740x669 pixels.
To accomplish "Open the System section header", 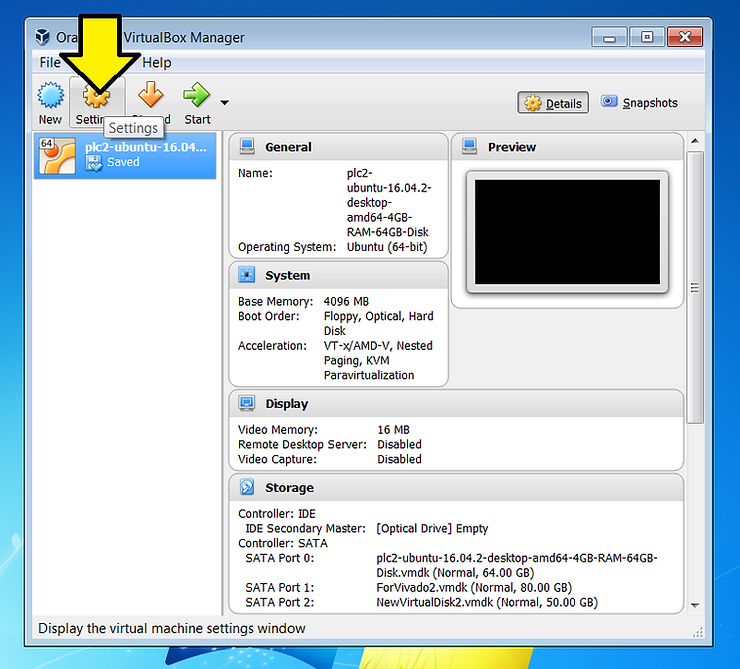I will coord(338,276).
